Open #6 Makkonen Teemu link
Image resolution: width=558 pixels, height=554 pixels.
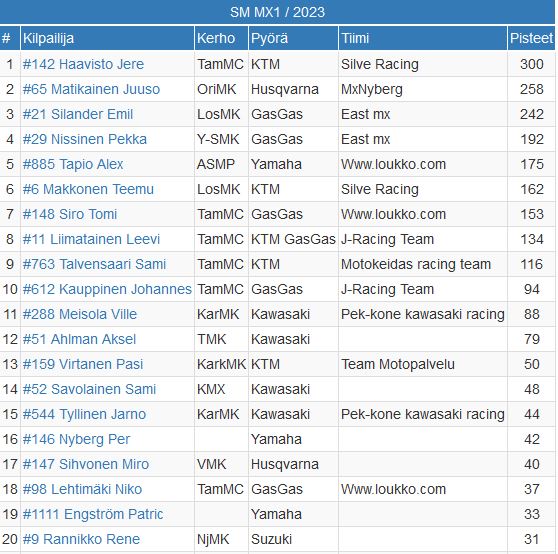point(88,189)
